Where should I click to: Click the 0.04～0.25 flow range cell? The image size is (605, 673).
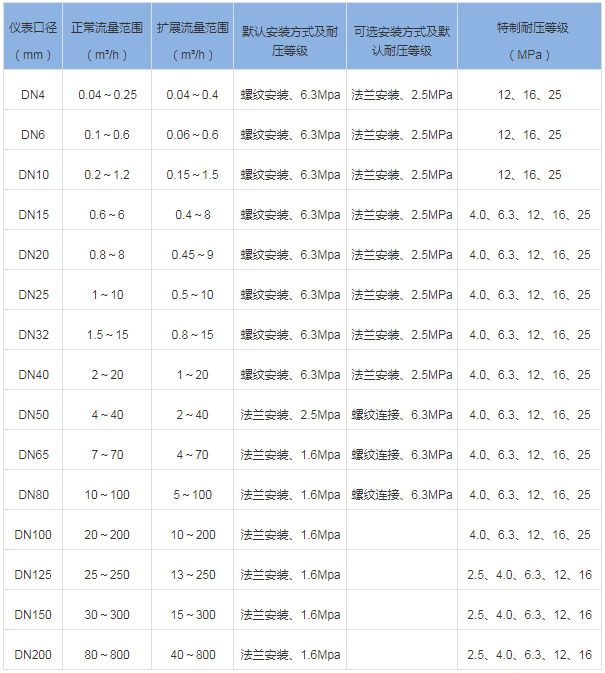pyautogui.click(x=106, y=95)
